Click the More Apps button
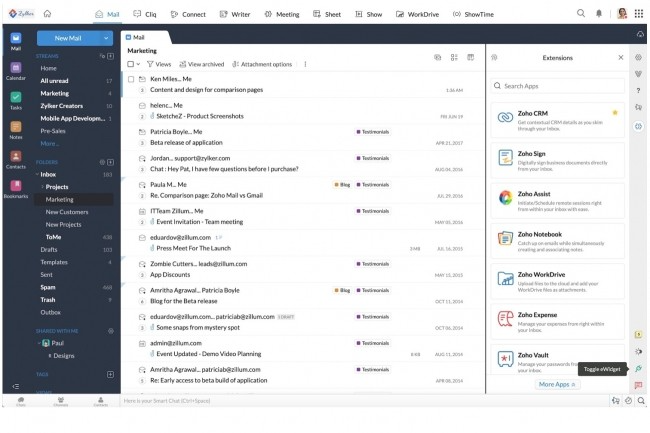The height and width of the screenshot is (433, 650). [557, 384]
